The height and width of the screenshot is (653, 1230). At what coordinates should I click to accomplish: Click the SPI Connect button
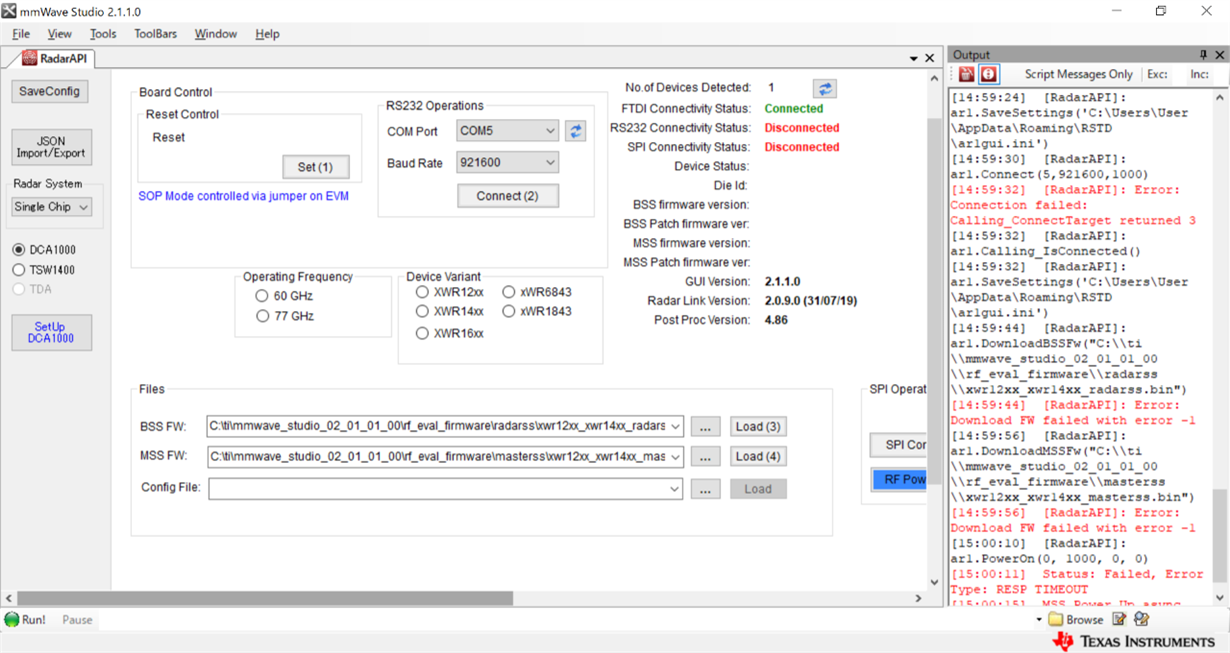899,445
